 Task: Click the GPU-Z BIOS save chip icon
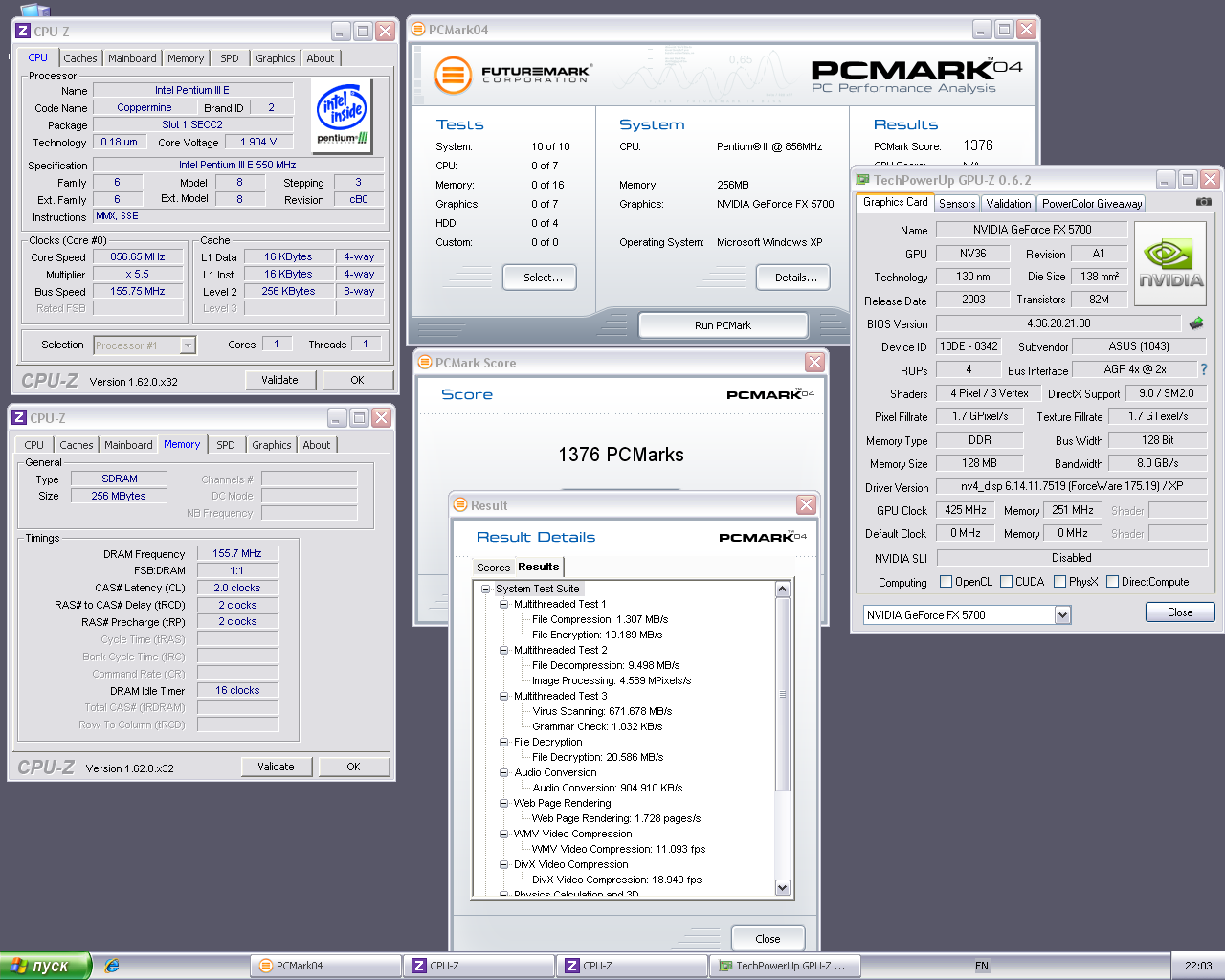tap(1196, 323)
